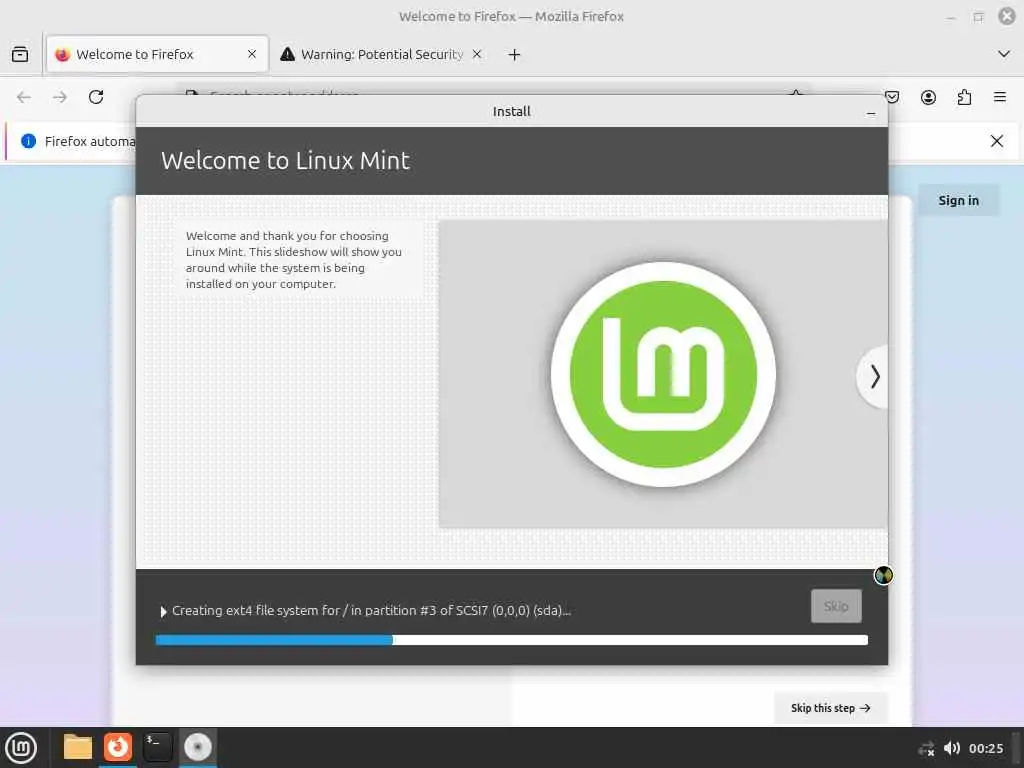The width and height of the screenshot is (1024, 768).
Task: Close the Welcome to Firefox tab
Action: (x=252, y=54)
